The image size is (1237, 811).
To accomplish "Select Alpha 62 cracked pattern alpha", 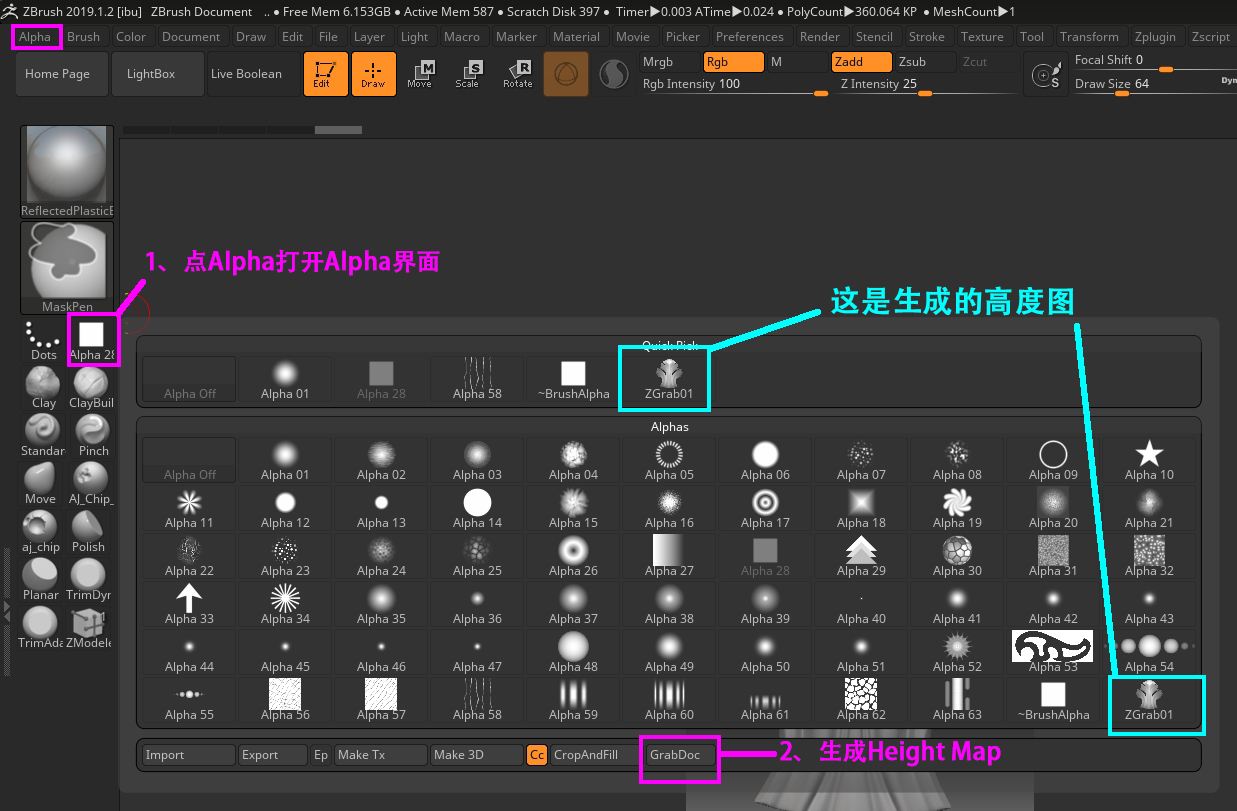I will coord(861,700).
